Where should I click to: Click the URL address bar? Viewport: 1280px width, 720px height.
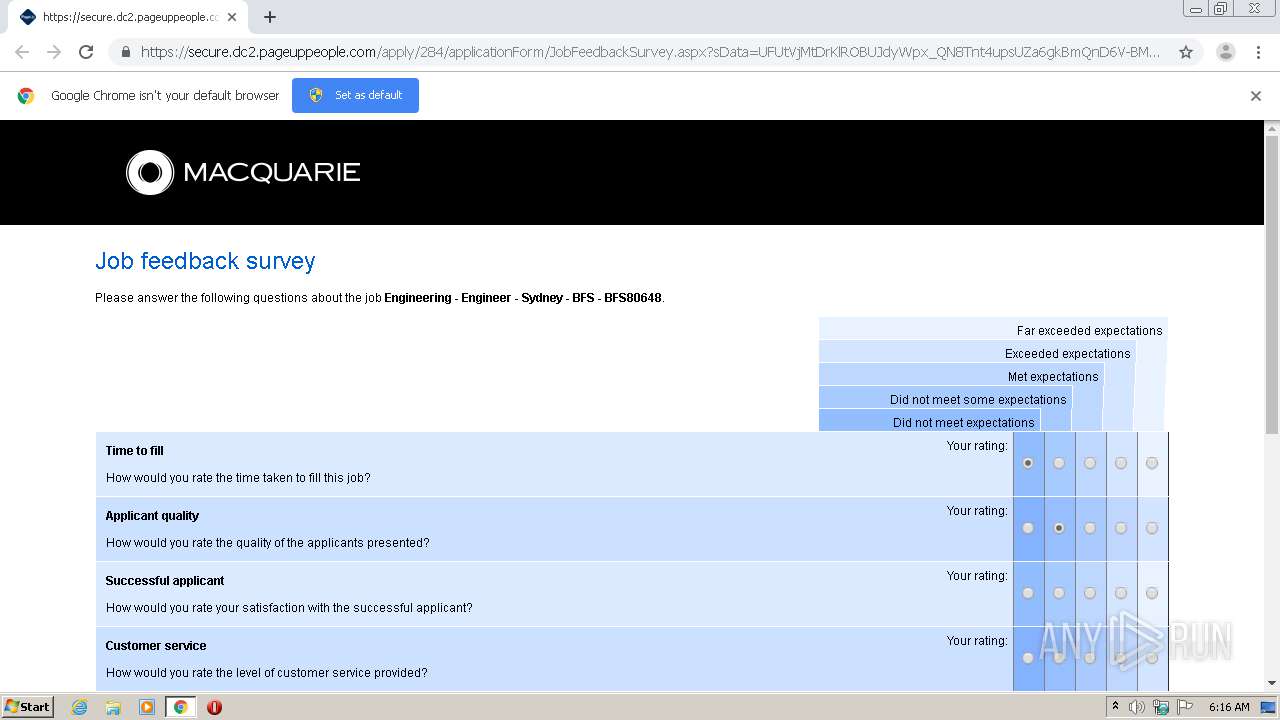[x=650, y=52]
